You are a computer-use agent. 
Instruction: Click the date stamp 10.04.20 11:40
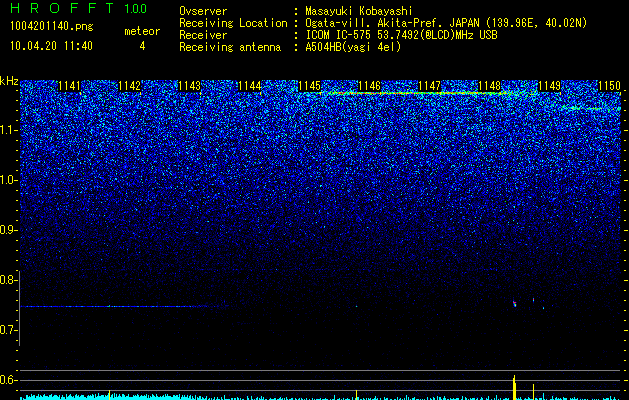pyautogui.click(x=51, y=46)
